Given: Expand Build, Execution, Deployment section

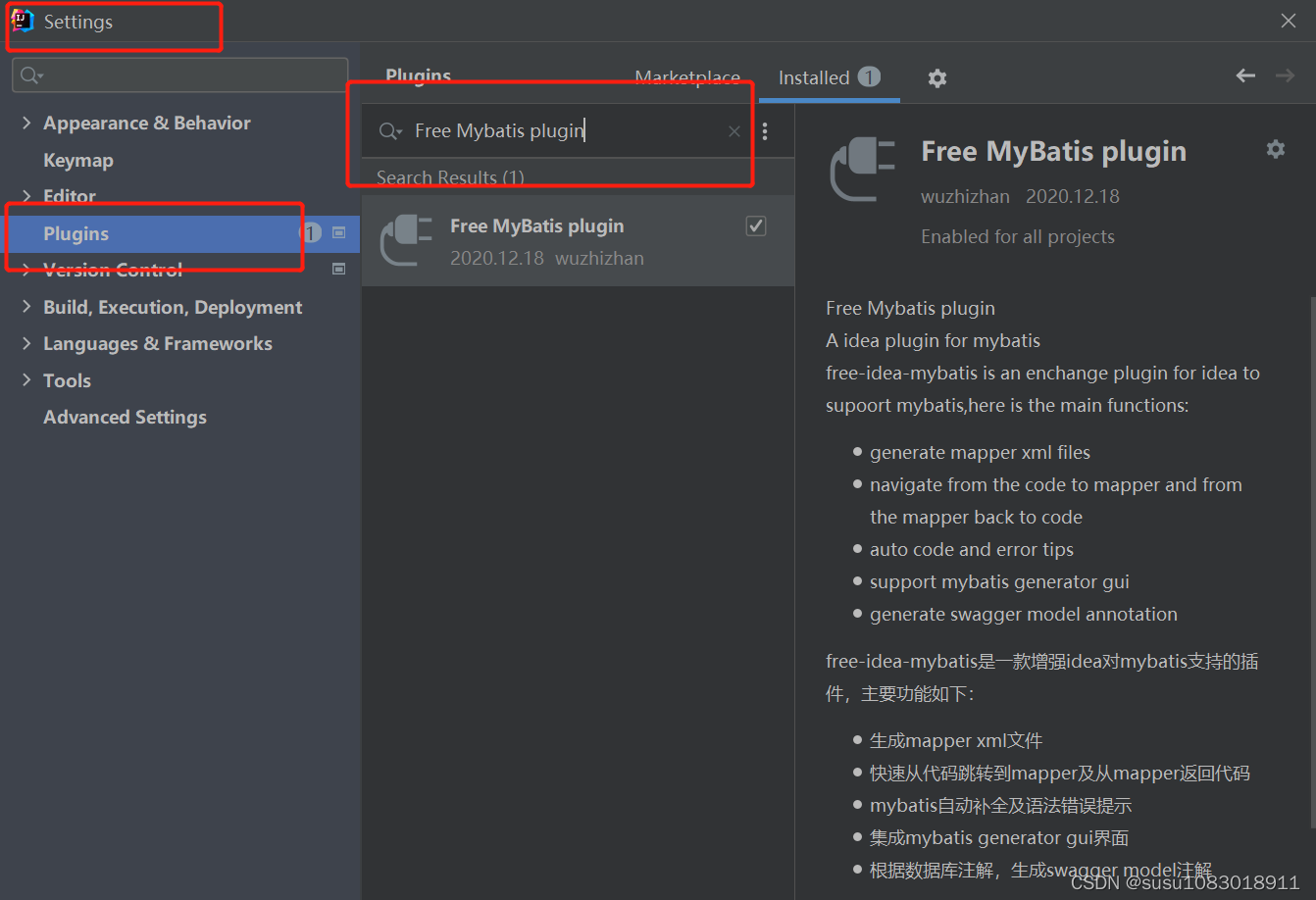Looking at the screenshot, I should (x=26, y=307).
